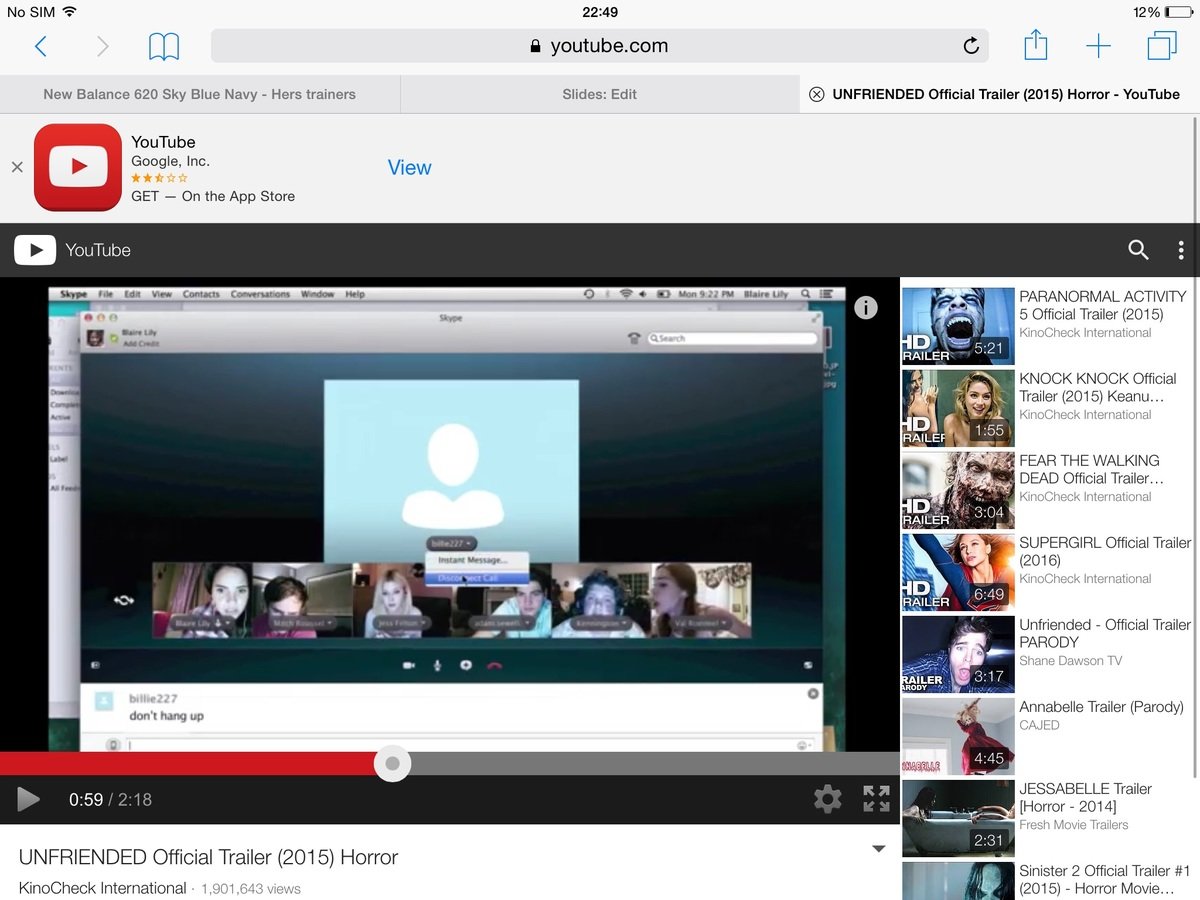
Task: Tap the red YouTube app icon
Action: (x=77, y=167)
